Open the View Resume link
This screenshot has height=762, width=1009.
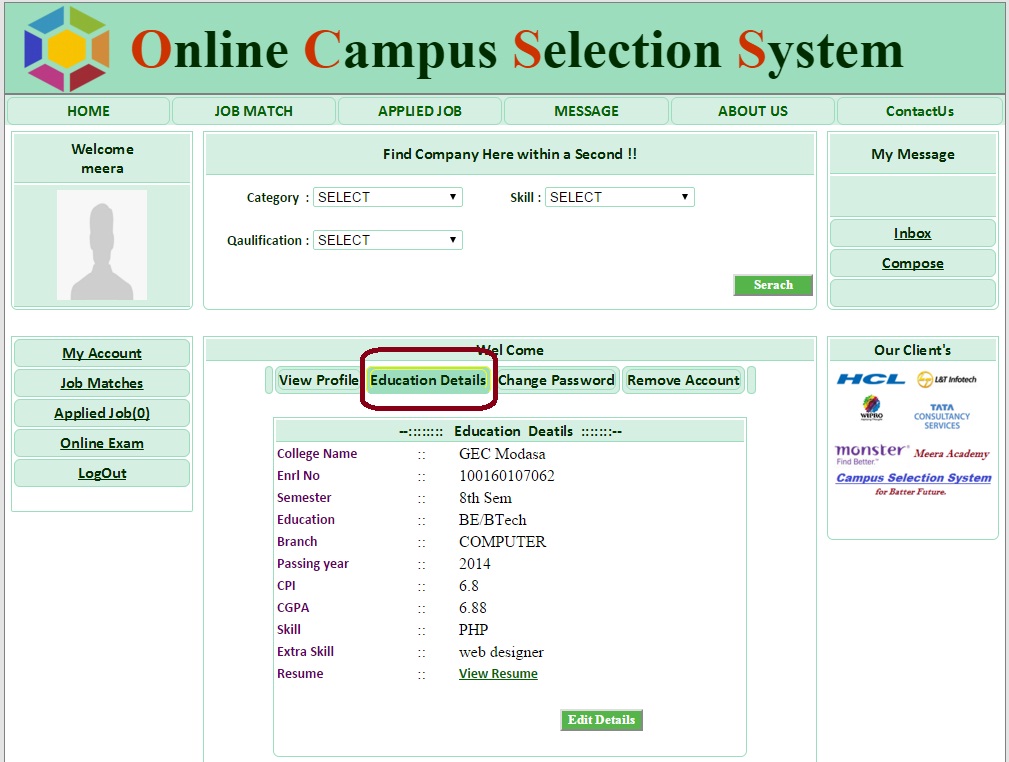point(498,674)
